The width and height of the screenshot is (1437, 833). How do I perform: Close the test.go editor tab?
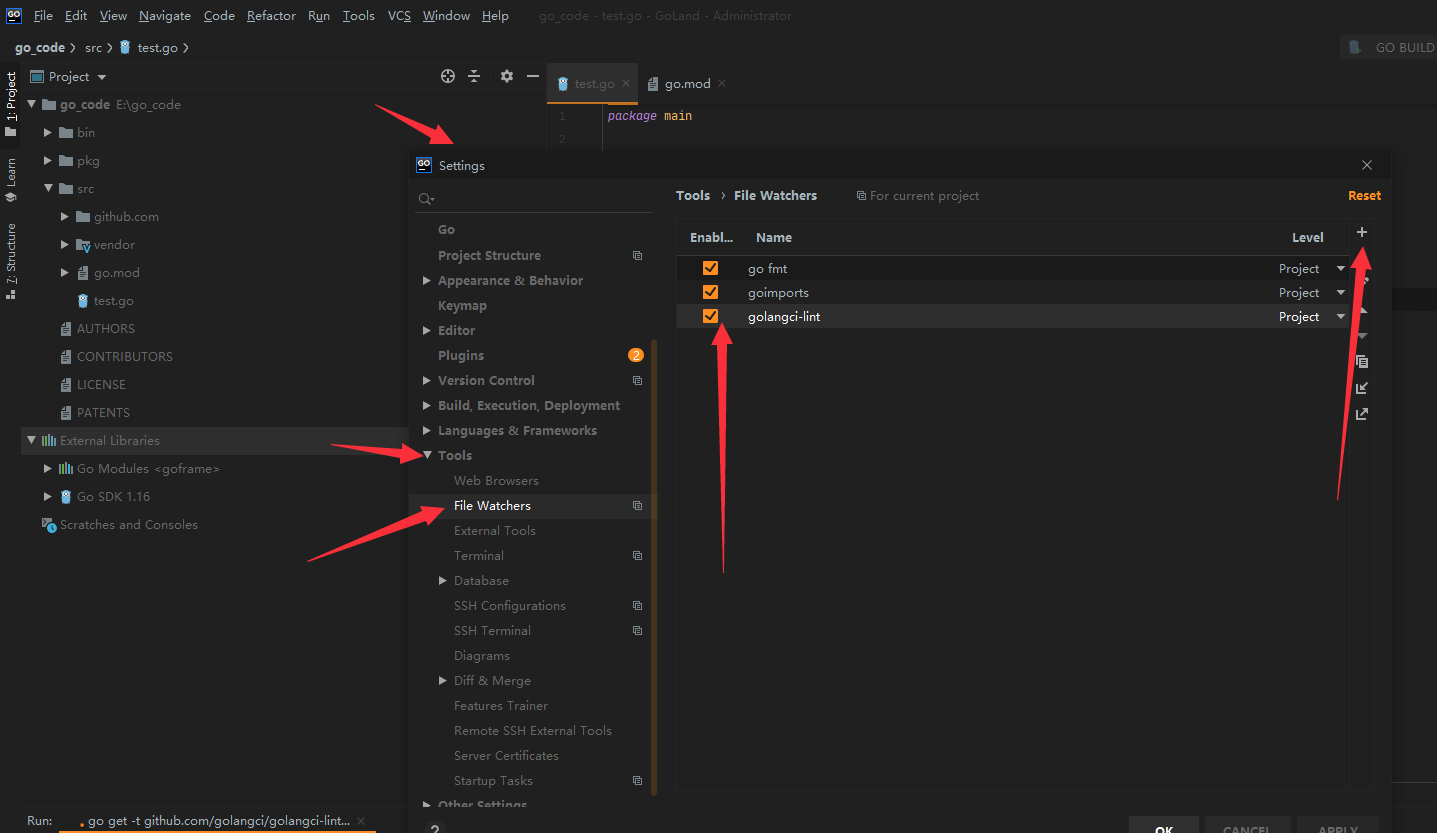click(626, 83)
